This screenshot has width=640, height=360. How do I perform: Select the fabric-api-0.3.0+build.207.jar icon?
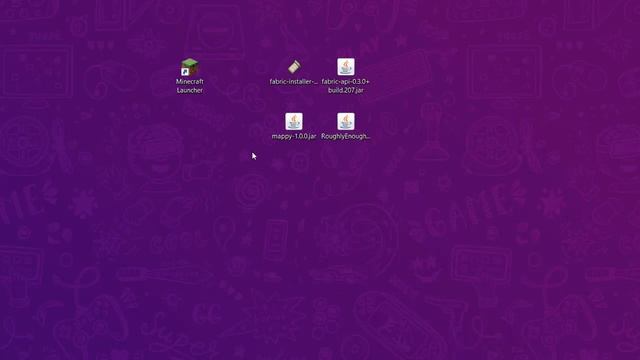(346, 67)
